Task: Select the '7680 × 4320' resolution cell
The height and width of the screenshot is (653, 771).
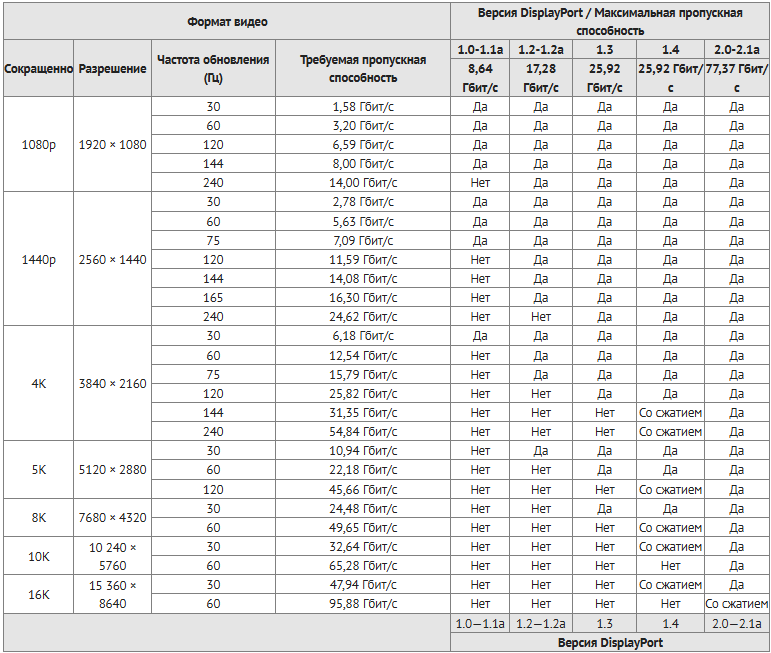Action: tap(113, 518)
